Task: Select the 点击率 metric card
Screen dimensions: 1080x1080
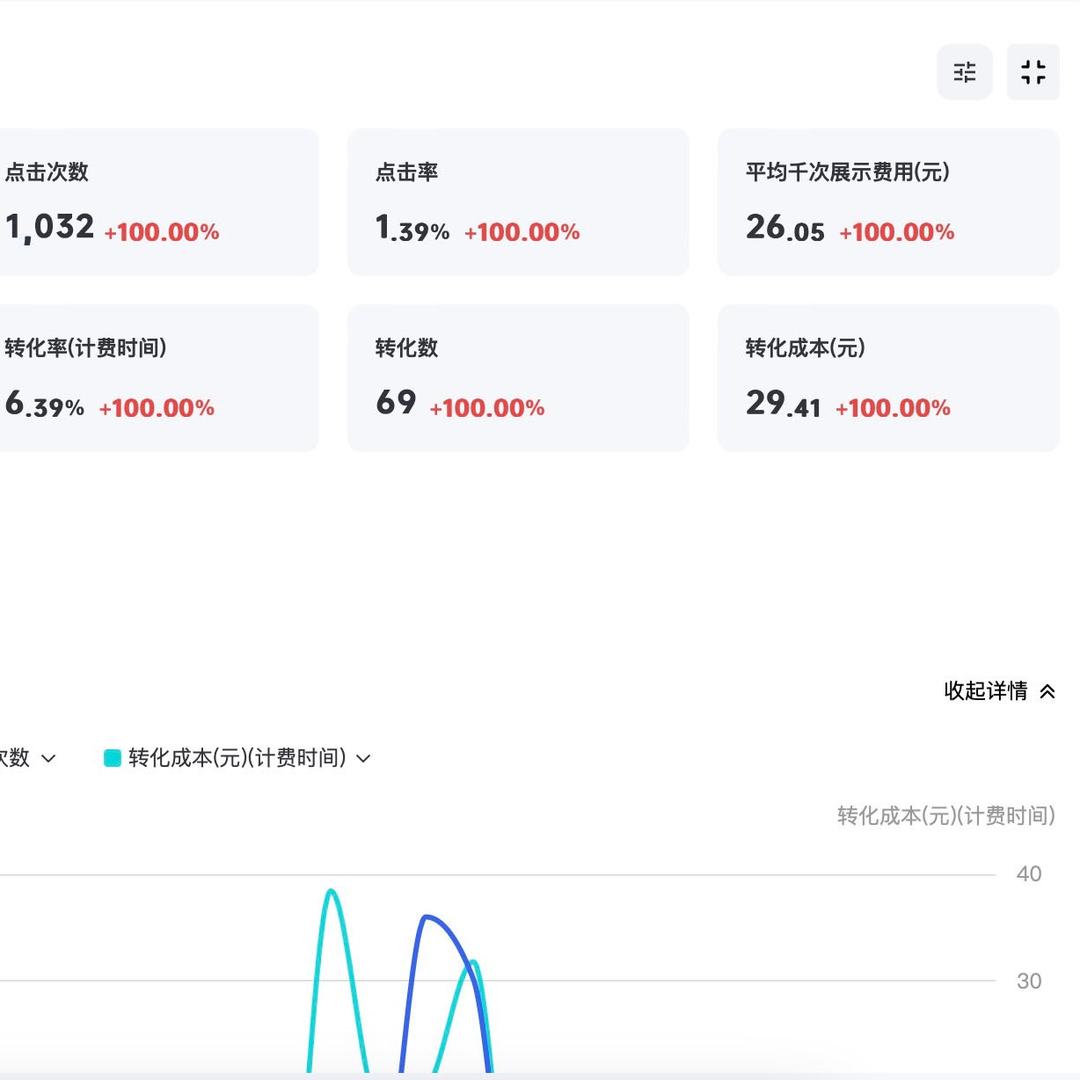Action: (x=518, y=202)
